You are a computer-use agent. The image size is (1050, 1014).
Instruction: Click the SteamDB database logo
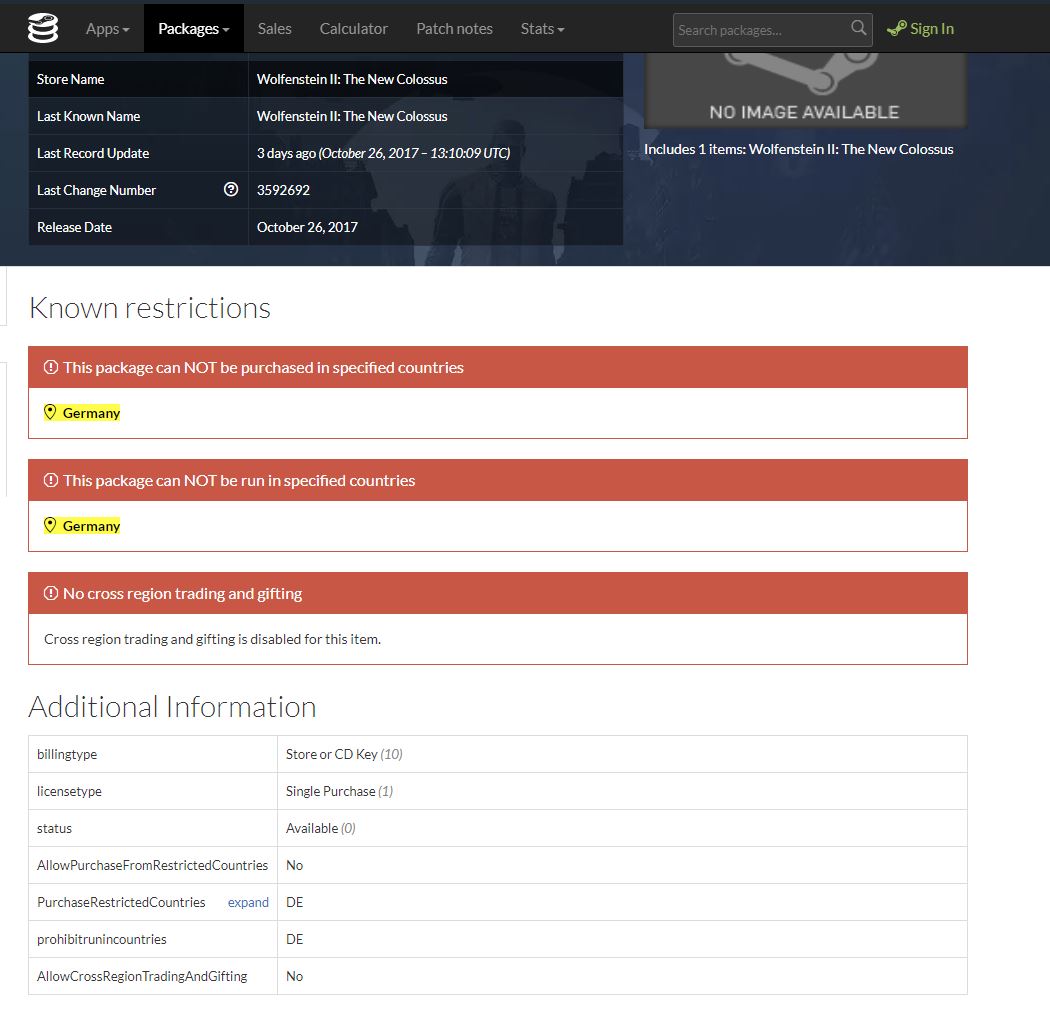click(43, 28)
